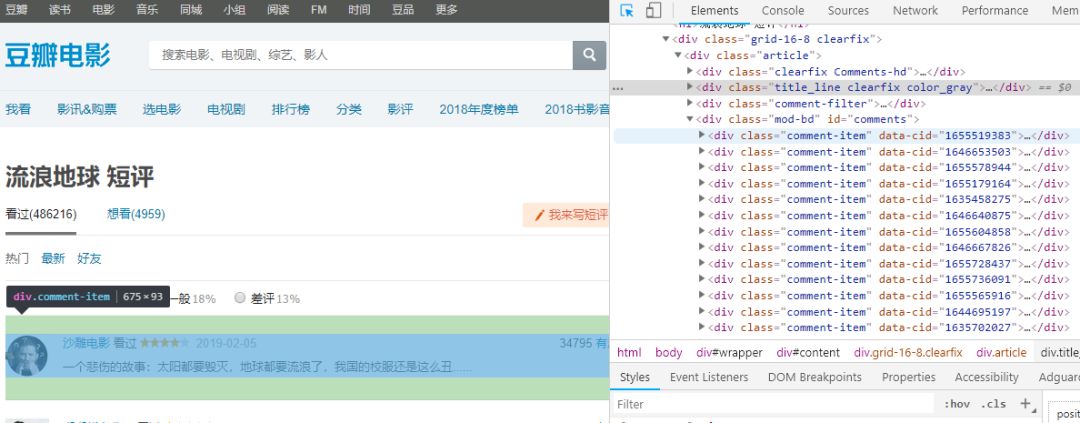Open the Accessibility pane tab

click(986, 377)
